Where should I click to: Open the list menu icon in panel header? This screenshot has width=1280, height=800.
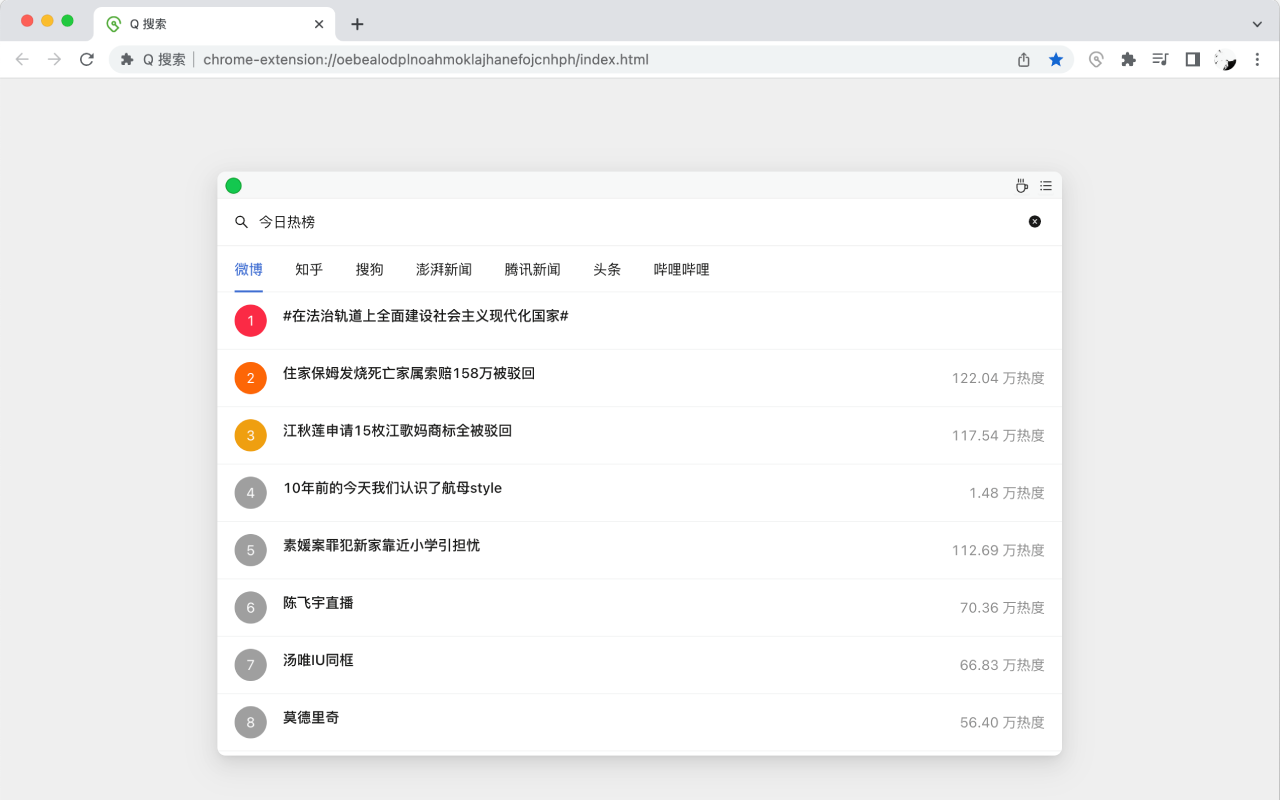[1046, 186]
